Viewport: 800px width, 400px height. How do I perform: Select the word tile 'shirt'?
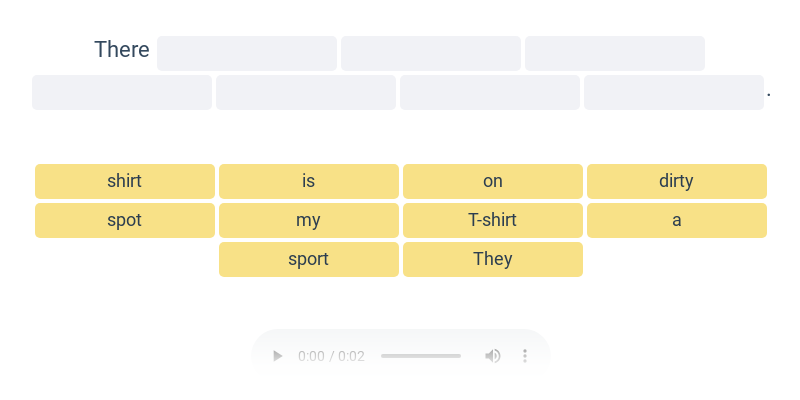[x=125, y=181]
